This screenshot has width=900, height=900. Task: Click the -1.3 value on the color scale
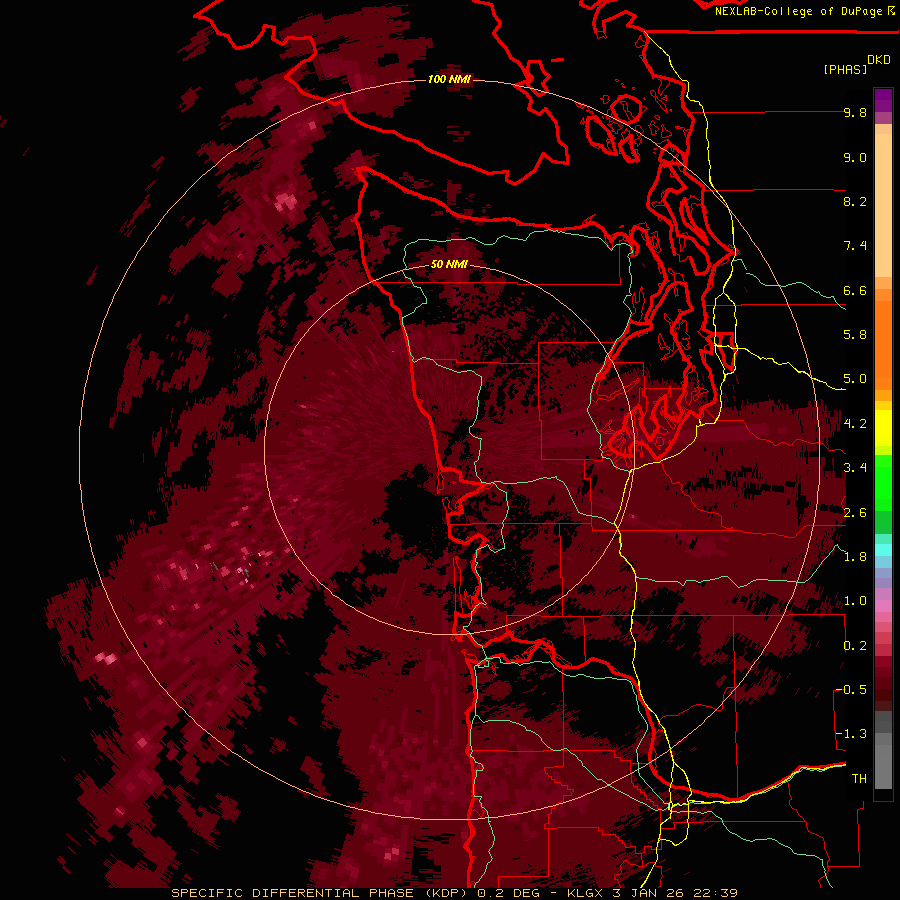click(x=851, y=734)
